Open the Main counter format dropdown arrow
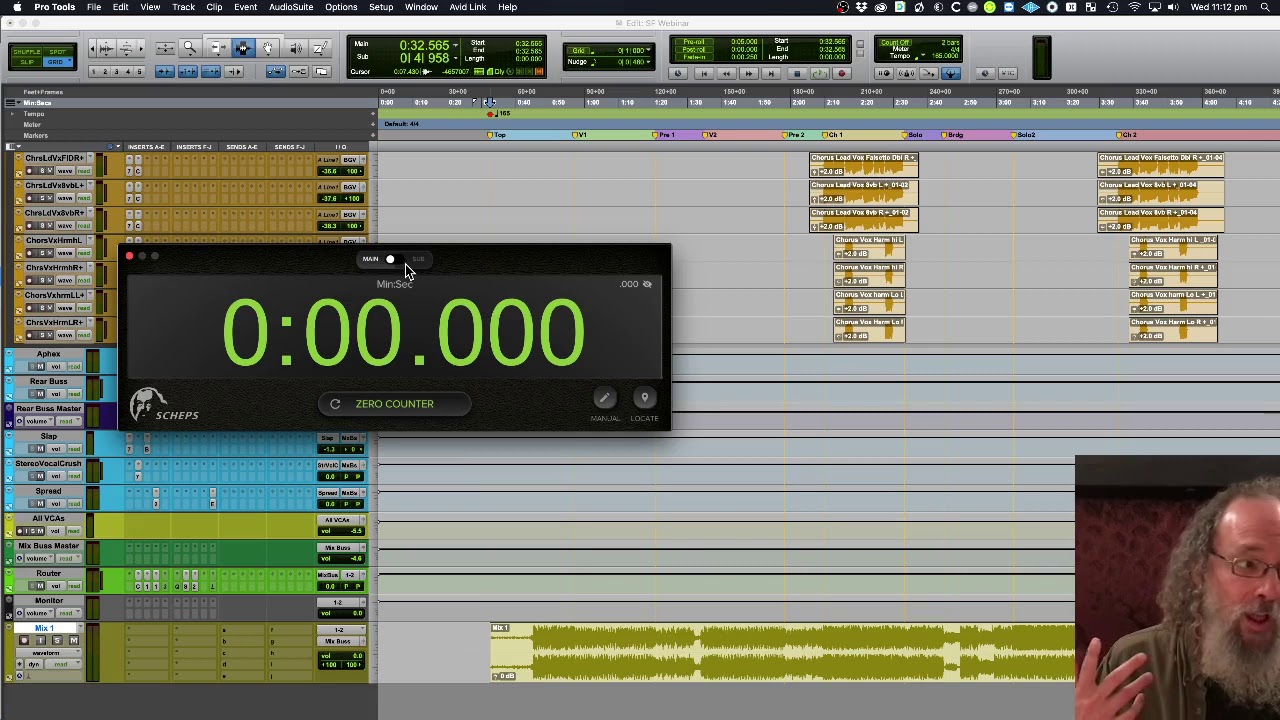Image resolution: width=1280 pixels, height=720 pixels. 455,45
